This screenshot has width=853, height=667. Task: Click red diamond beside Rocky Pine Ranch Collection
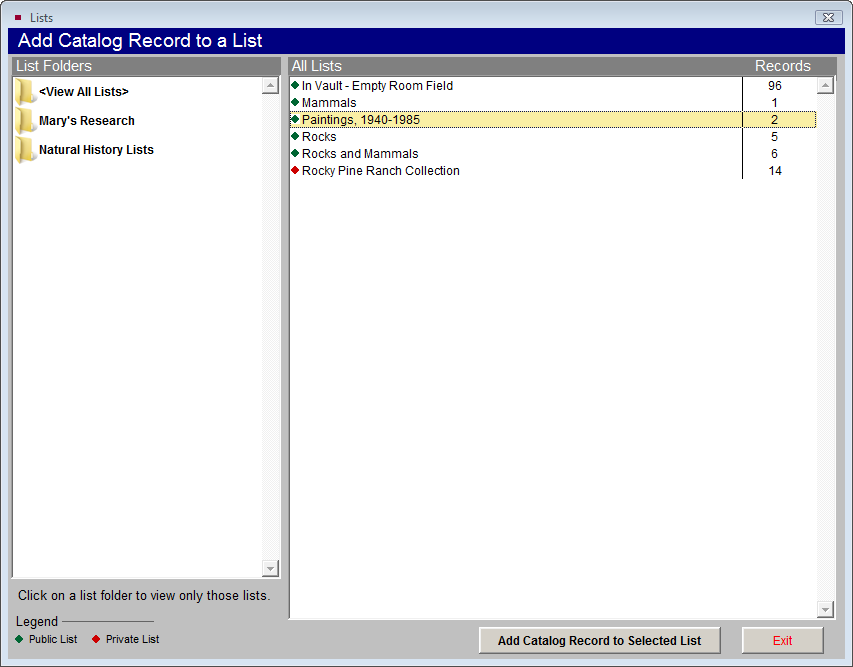tap(295, 171)
